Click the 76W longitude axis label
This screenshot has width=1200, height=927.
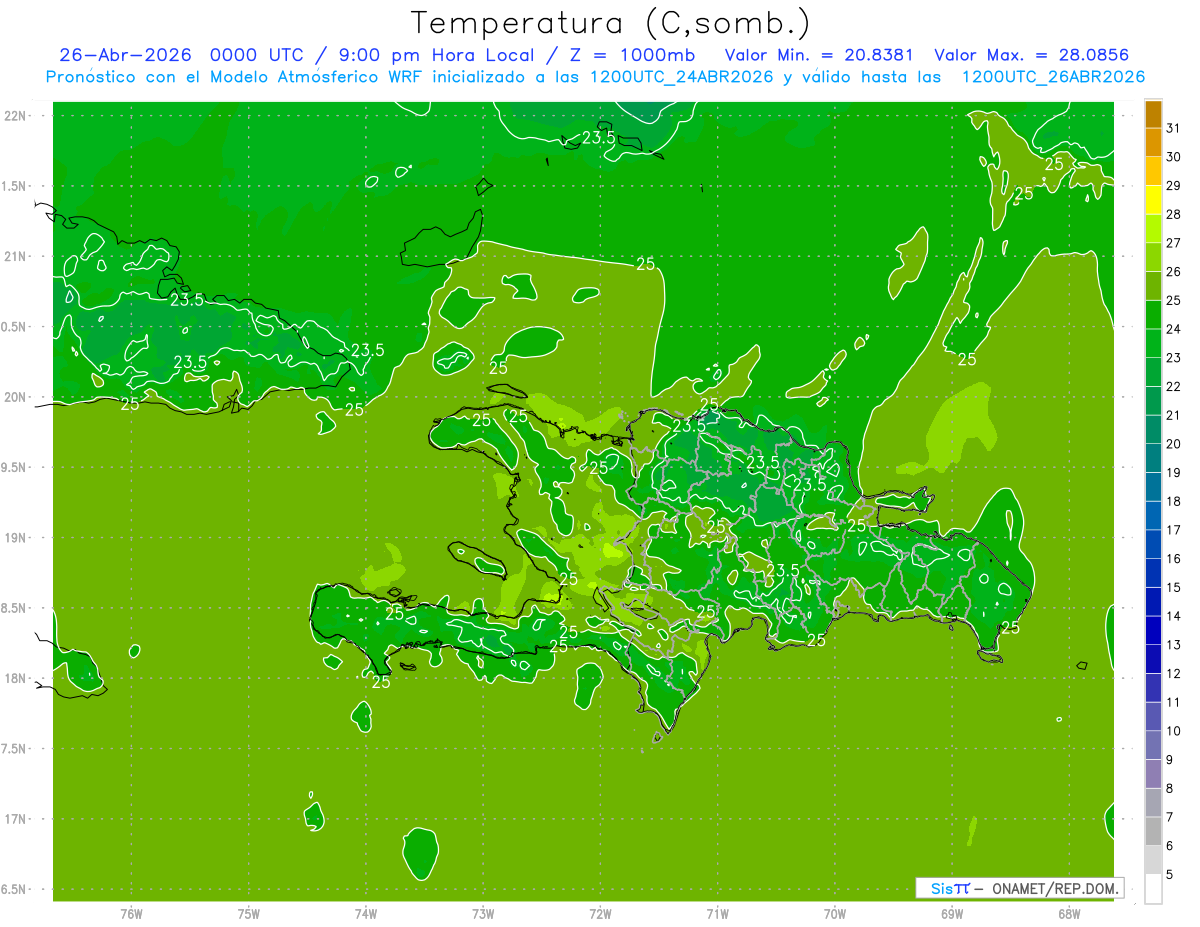coord(131,914)
